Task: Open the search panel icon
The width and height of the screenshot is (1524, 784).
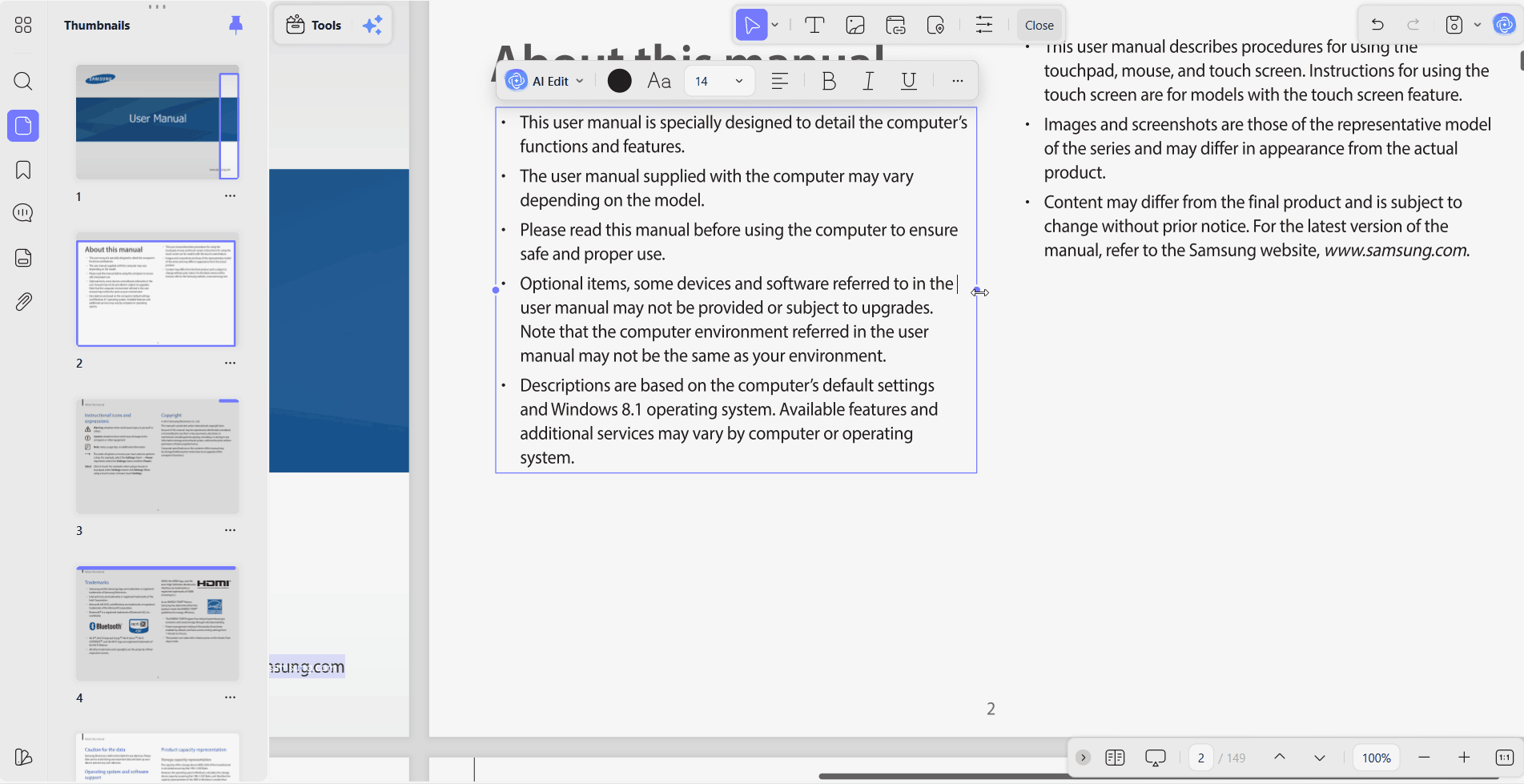Action: [x=23, y=81]
